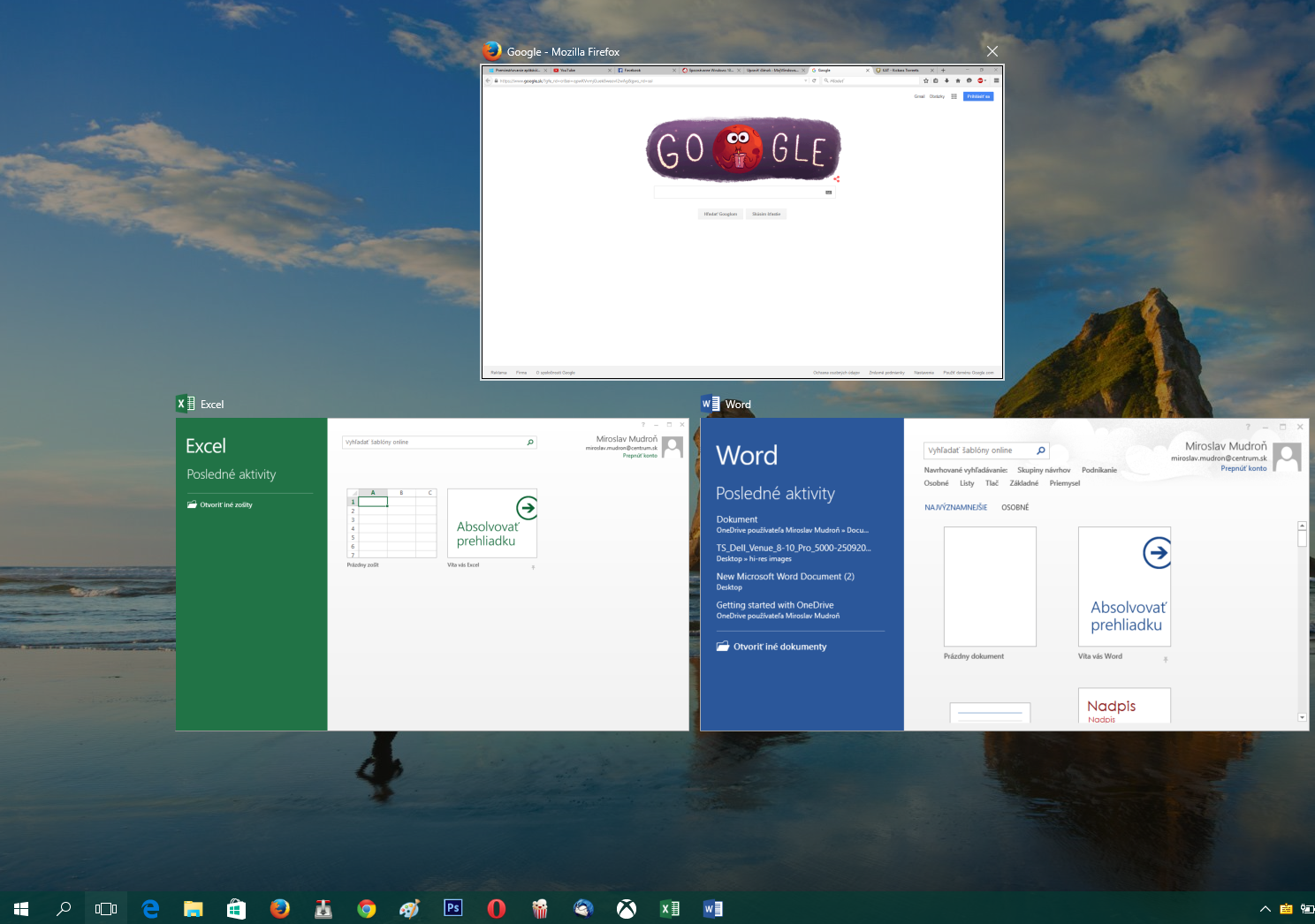Open the Windows Store taskbar icon

click(x=236, y=908)
